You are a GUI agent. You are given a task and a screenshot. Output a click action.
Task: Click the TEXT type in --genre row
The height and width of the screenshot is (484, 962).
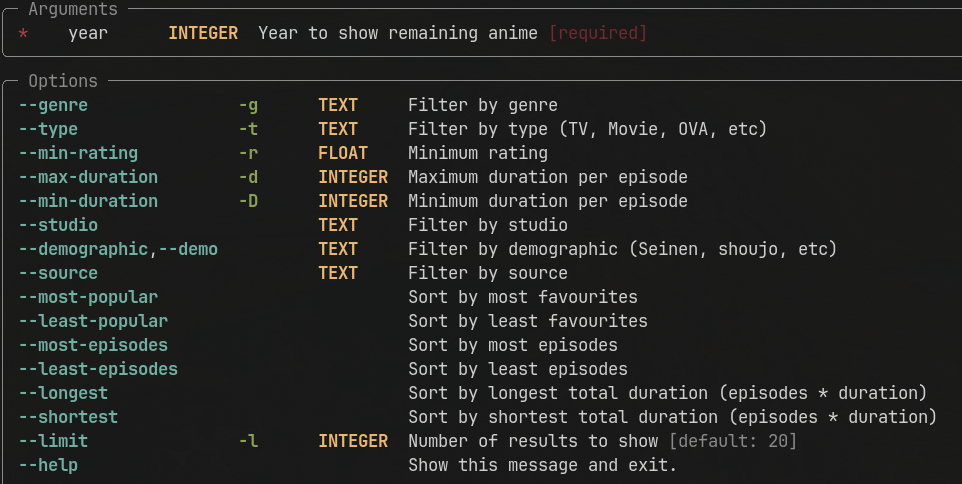[x=338, y=106]
